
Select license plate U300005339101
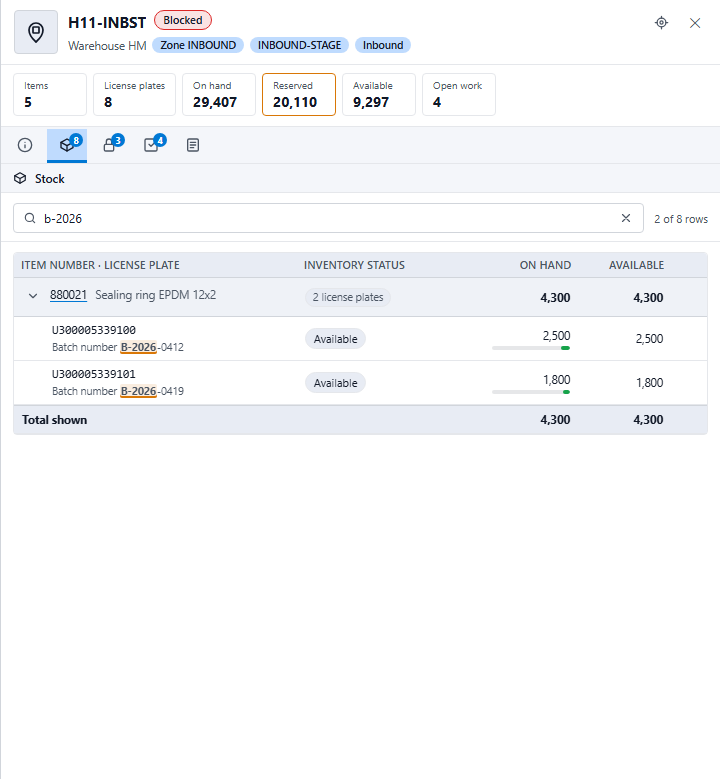pyautogui.click(x=94, y=374)
